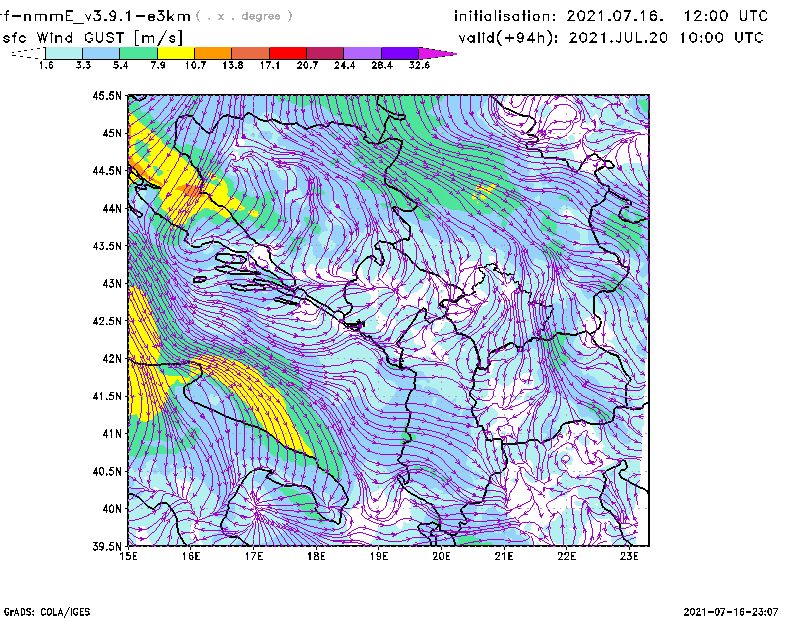This screenshot has width=800, height=618.
Task: Click the '( . x . degree )' resolution text
Action: [244, 16]
